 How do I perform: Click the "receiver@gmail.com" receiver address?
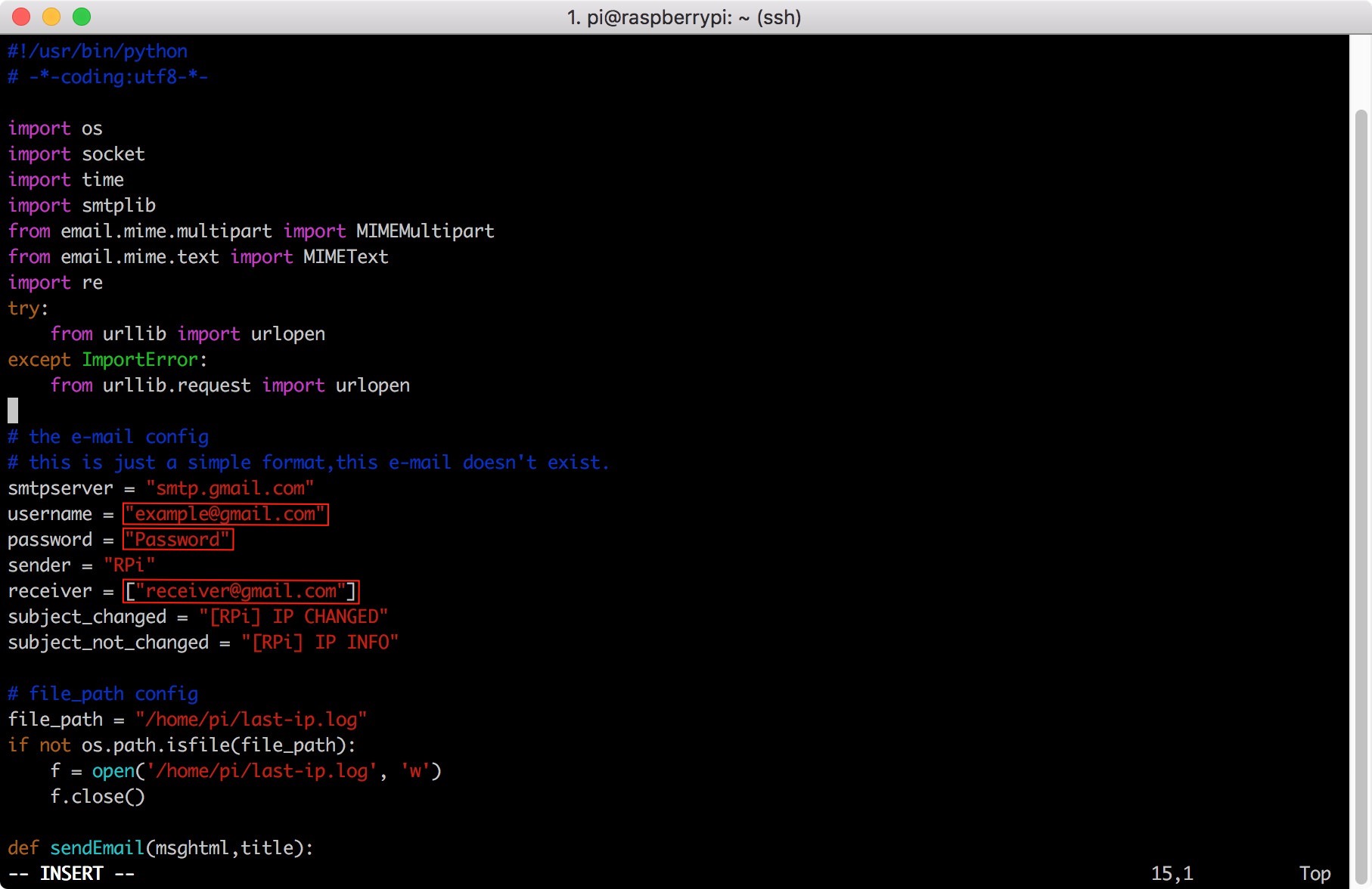click(241, 591)
